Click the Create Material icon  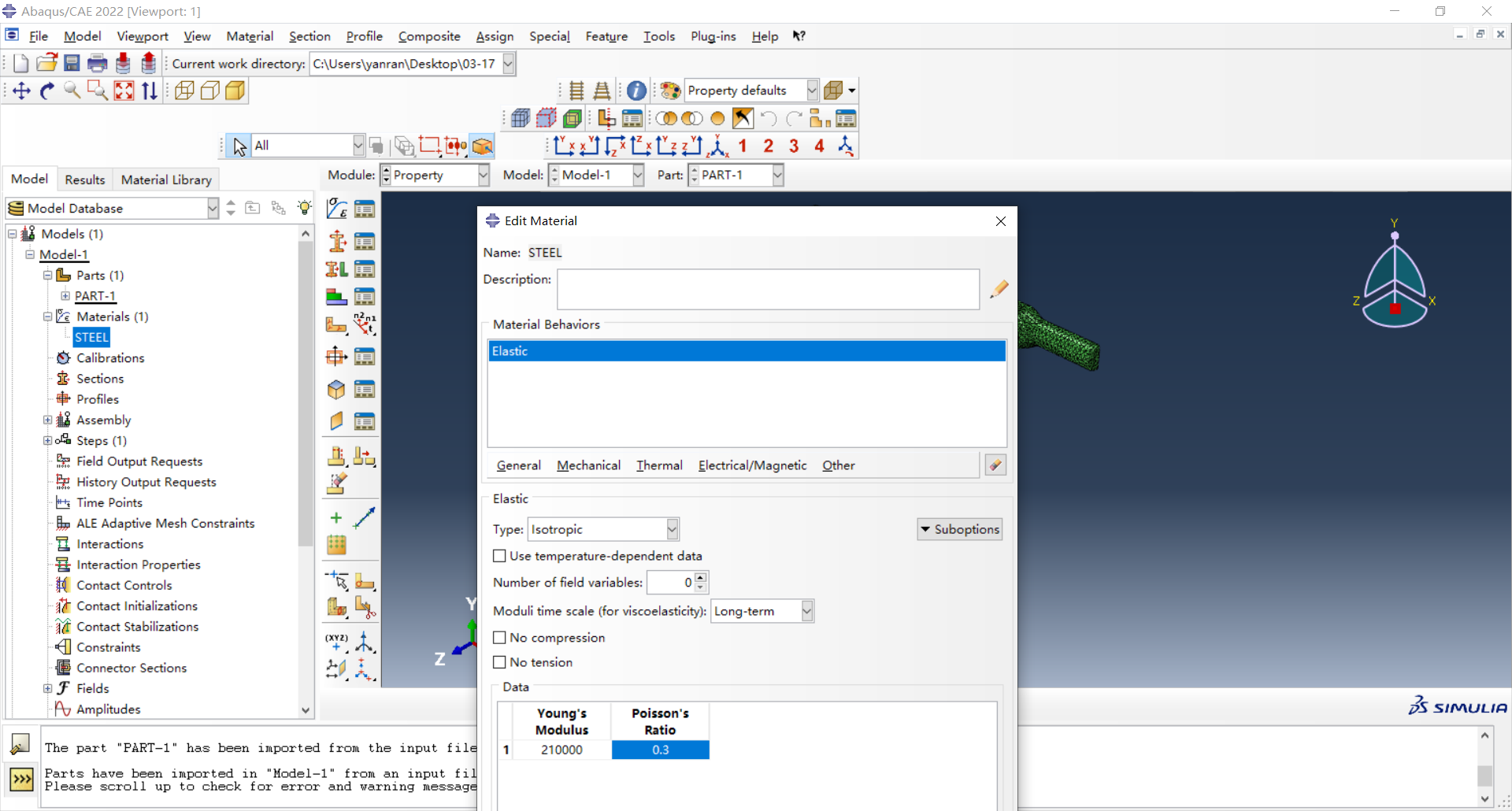[x=337, y=209]
